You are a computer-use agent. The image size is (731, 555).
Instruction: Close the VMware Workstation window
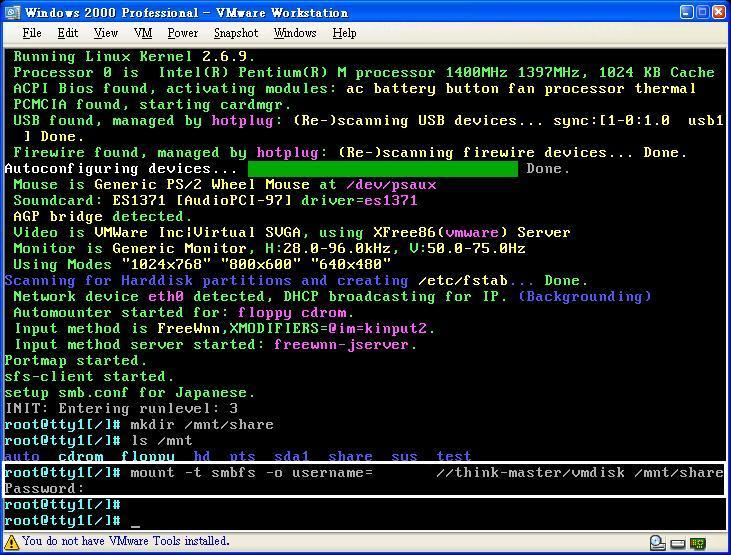coord(719,12)
